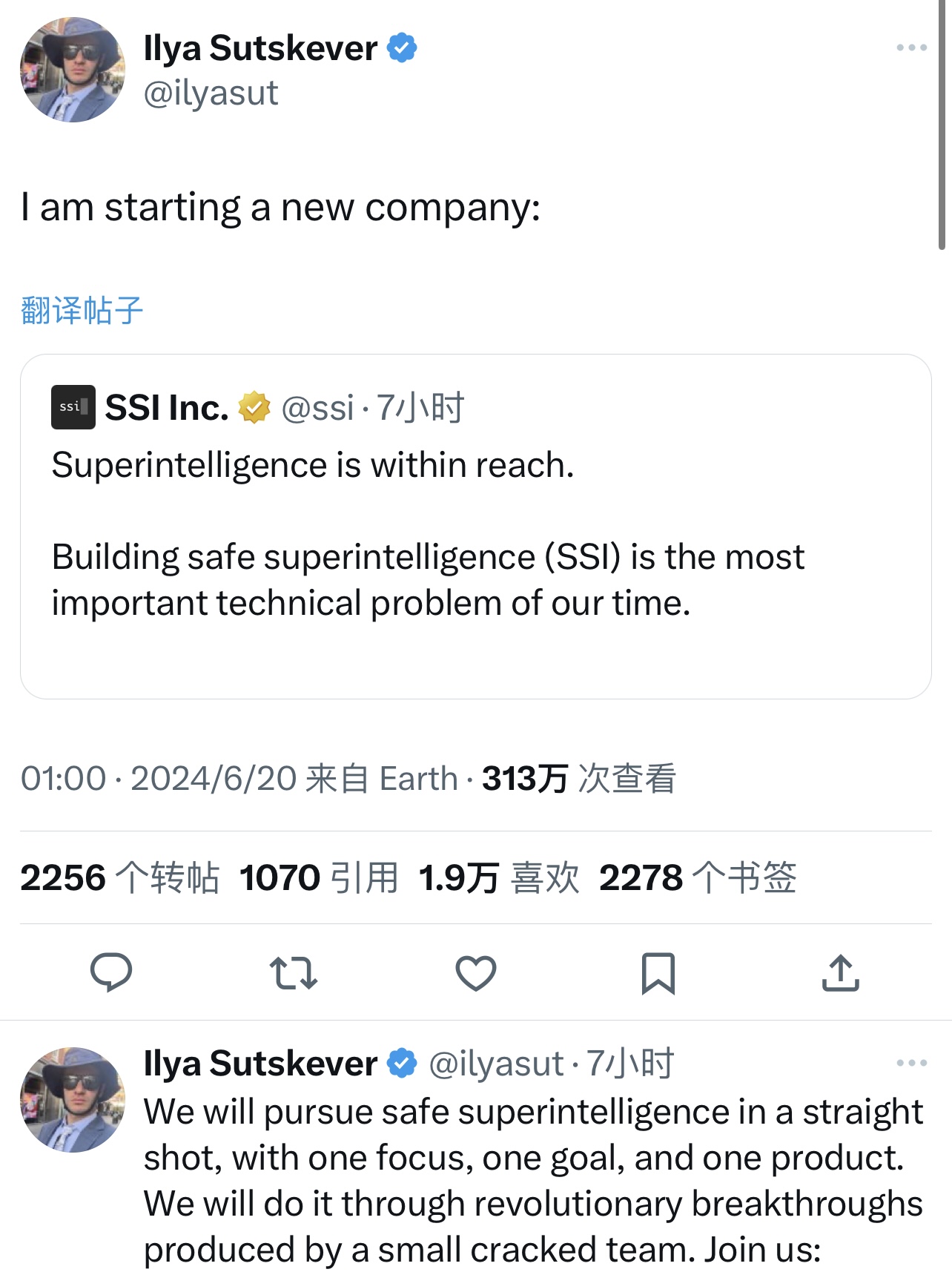View the 1070 quotes list

[x=319, y=877]
